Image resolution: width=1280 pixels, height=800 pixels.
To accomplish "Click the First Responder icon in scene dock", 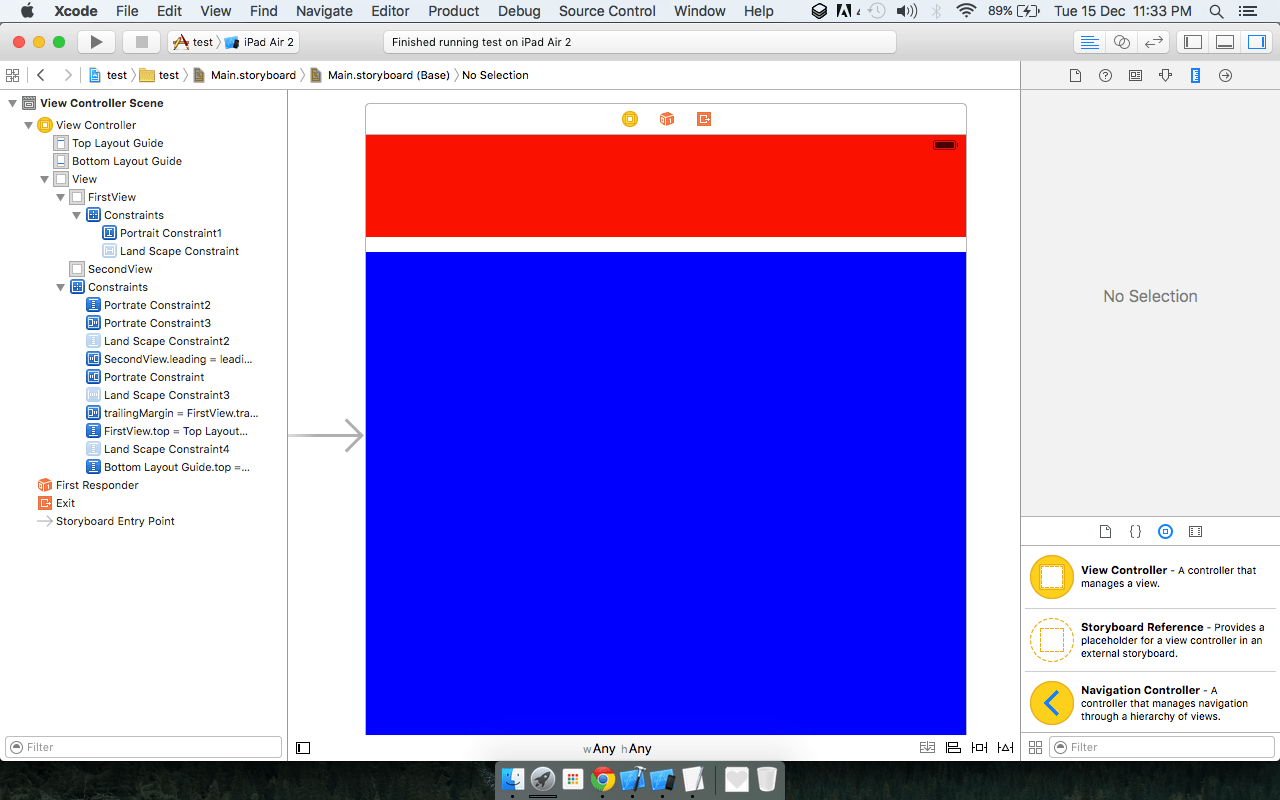I will point(667,119).
